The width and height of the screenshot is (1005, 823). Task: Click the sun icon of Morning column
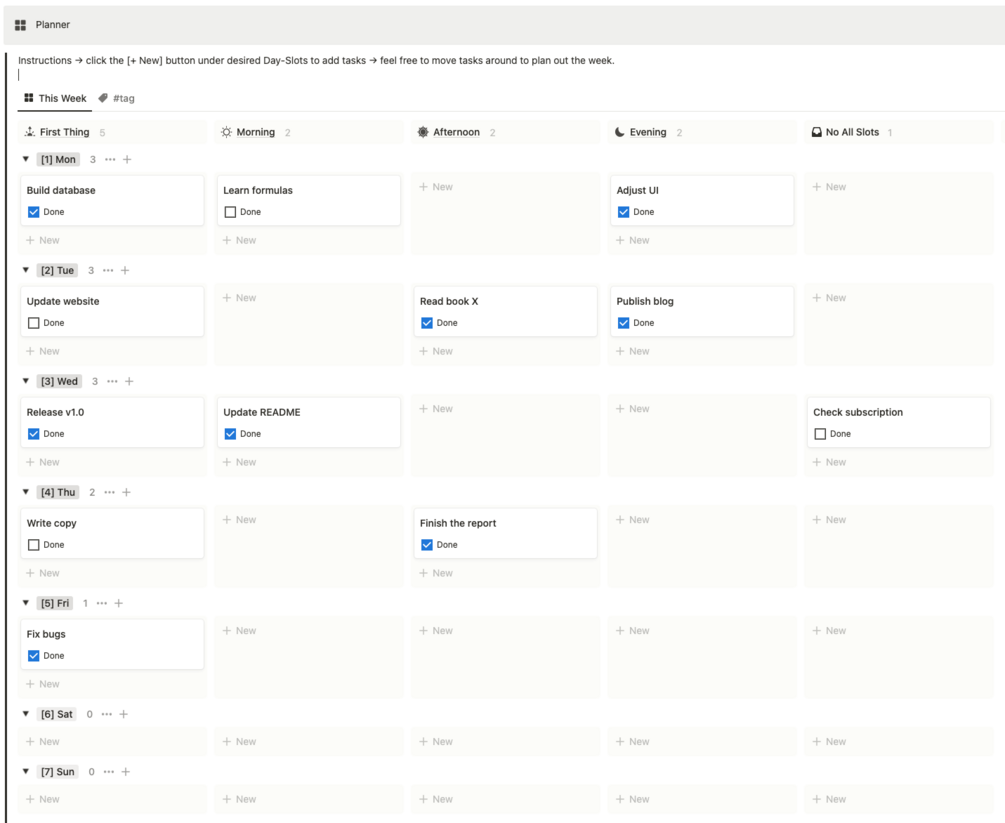click(x=227, y=132)
